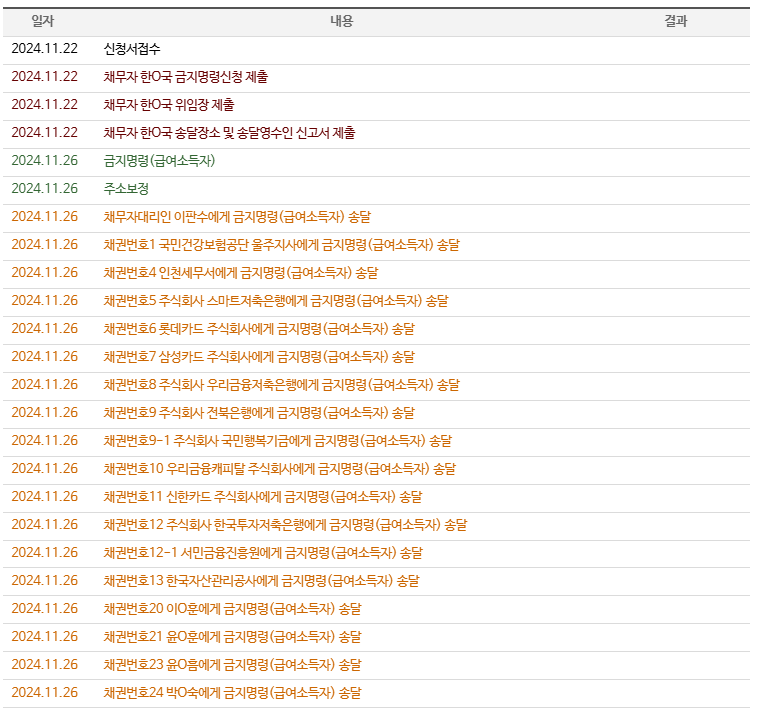Select 채권번호7 삼성카드 송달 row
Image resolution: width=758 pixels, height=710 pixels.
pos(376,357)
